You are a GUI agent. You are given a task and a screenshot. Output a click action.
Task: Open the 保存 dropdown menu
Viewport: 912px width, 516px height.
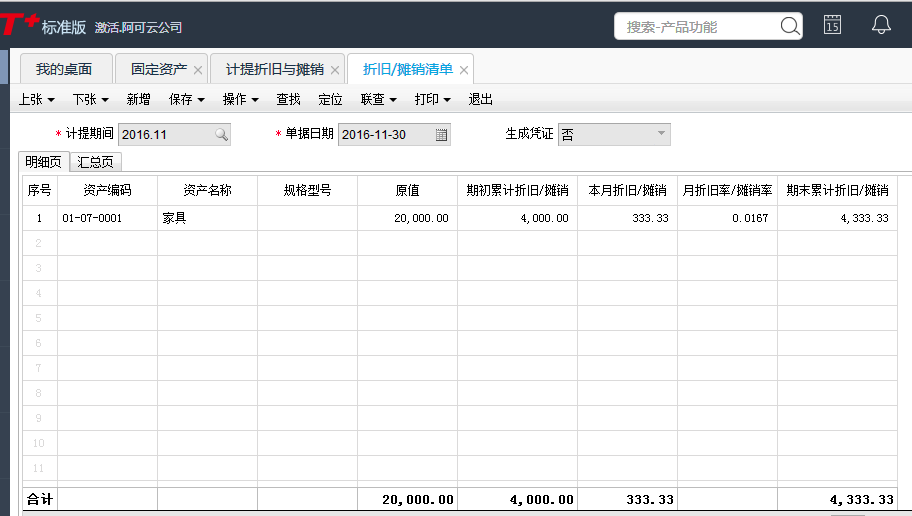click(x=186, y=99)
